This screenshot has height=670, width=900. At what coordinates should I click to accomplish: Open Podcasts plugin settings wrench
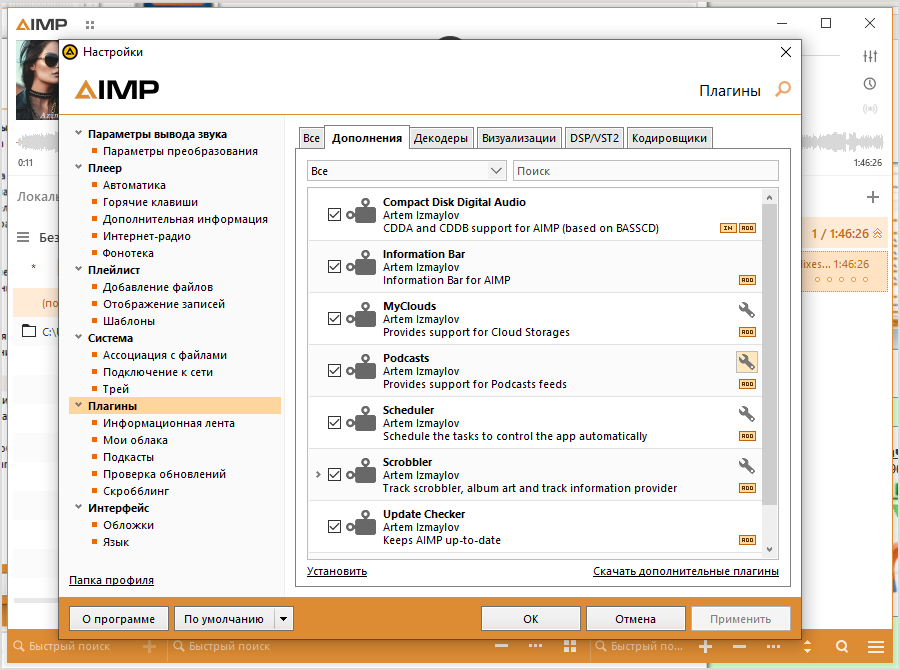[x=746, y=362]
